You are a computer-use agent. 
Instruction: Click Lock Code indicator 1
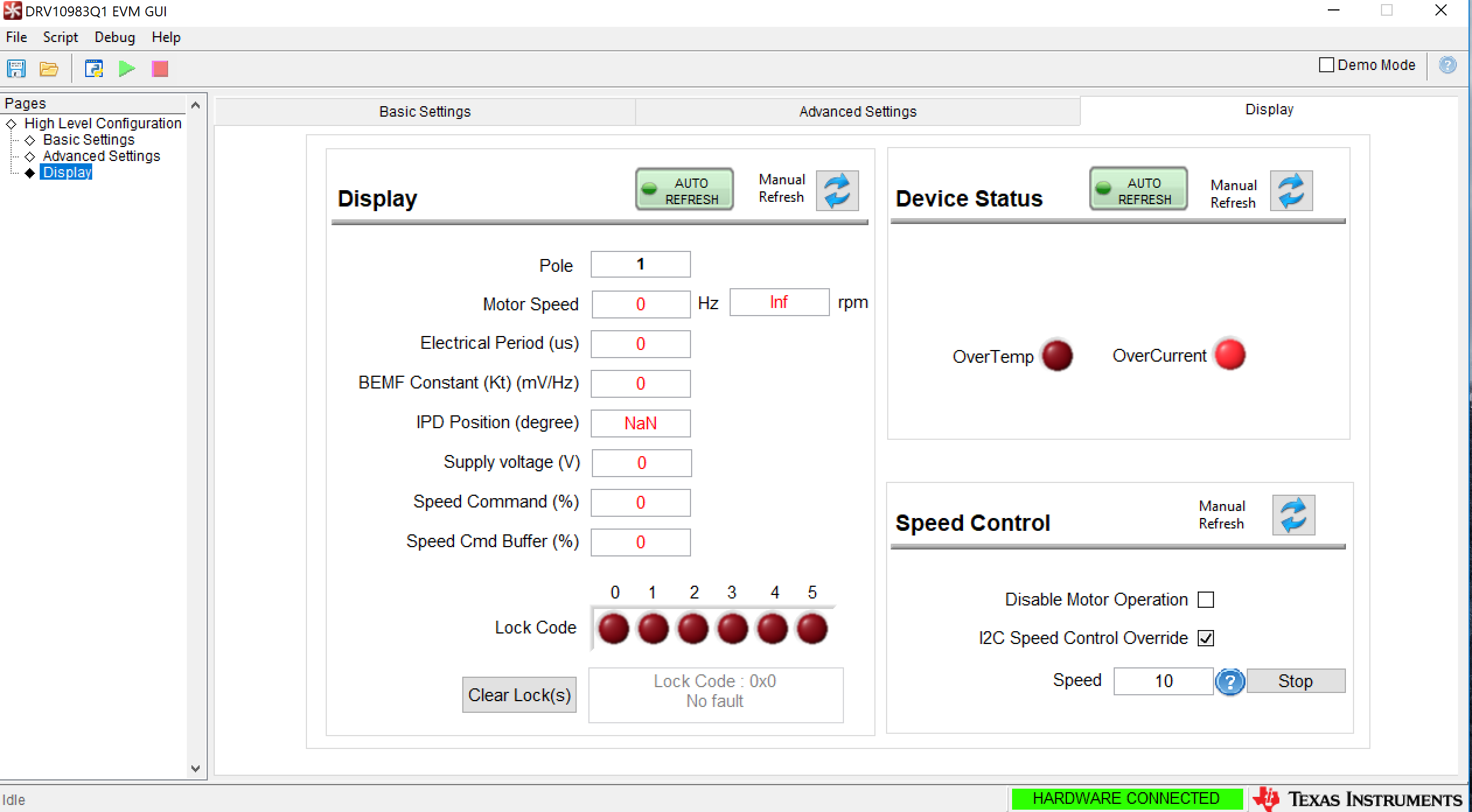pos(653,628)
